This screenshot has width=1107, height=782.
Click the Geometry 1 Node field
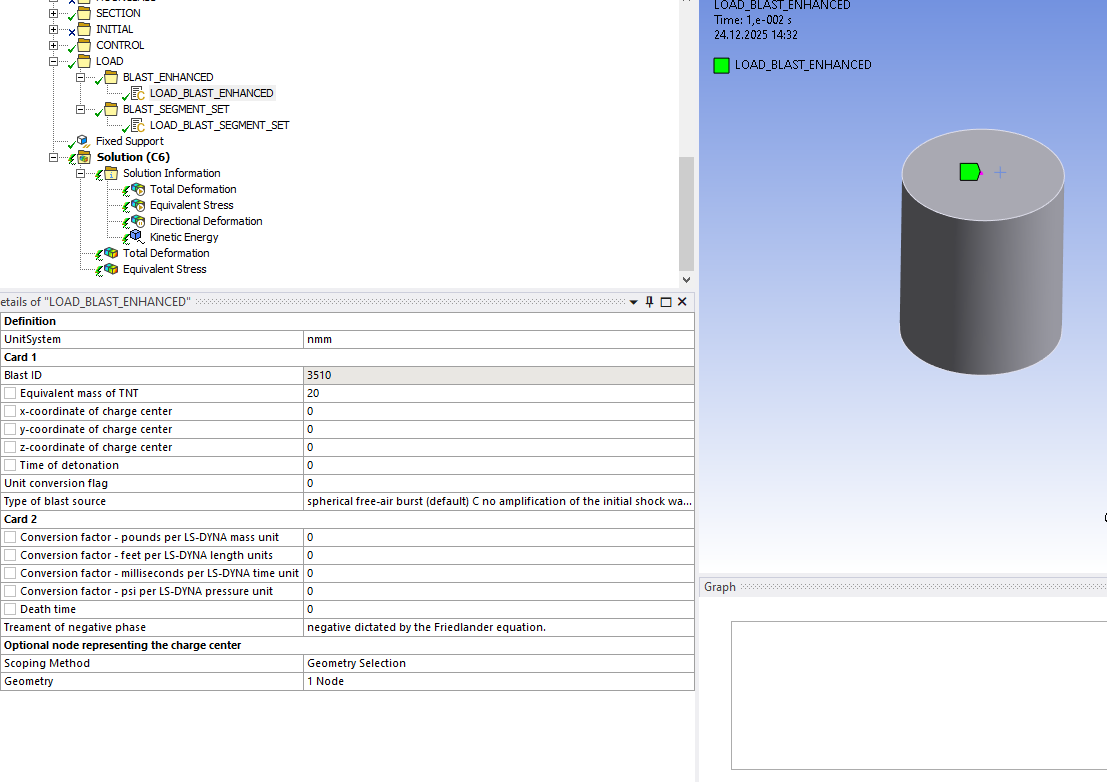click(x=498, y=681)
